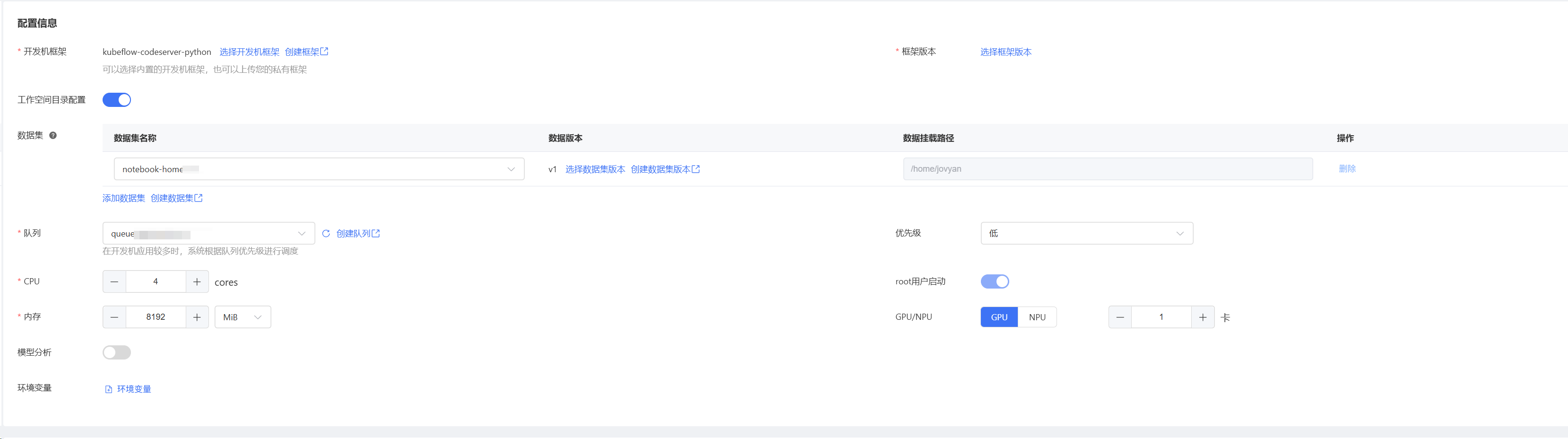Select the GPU option
This screenshot has width=1568, height=439.
point(999,316)
